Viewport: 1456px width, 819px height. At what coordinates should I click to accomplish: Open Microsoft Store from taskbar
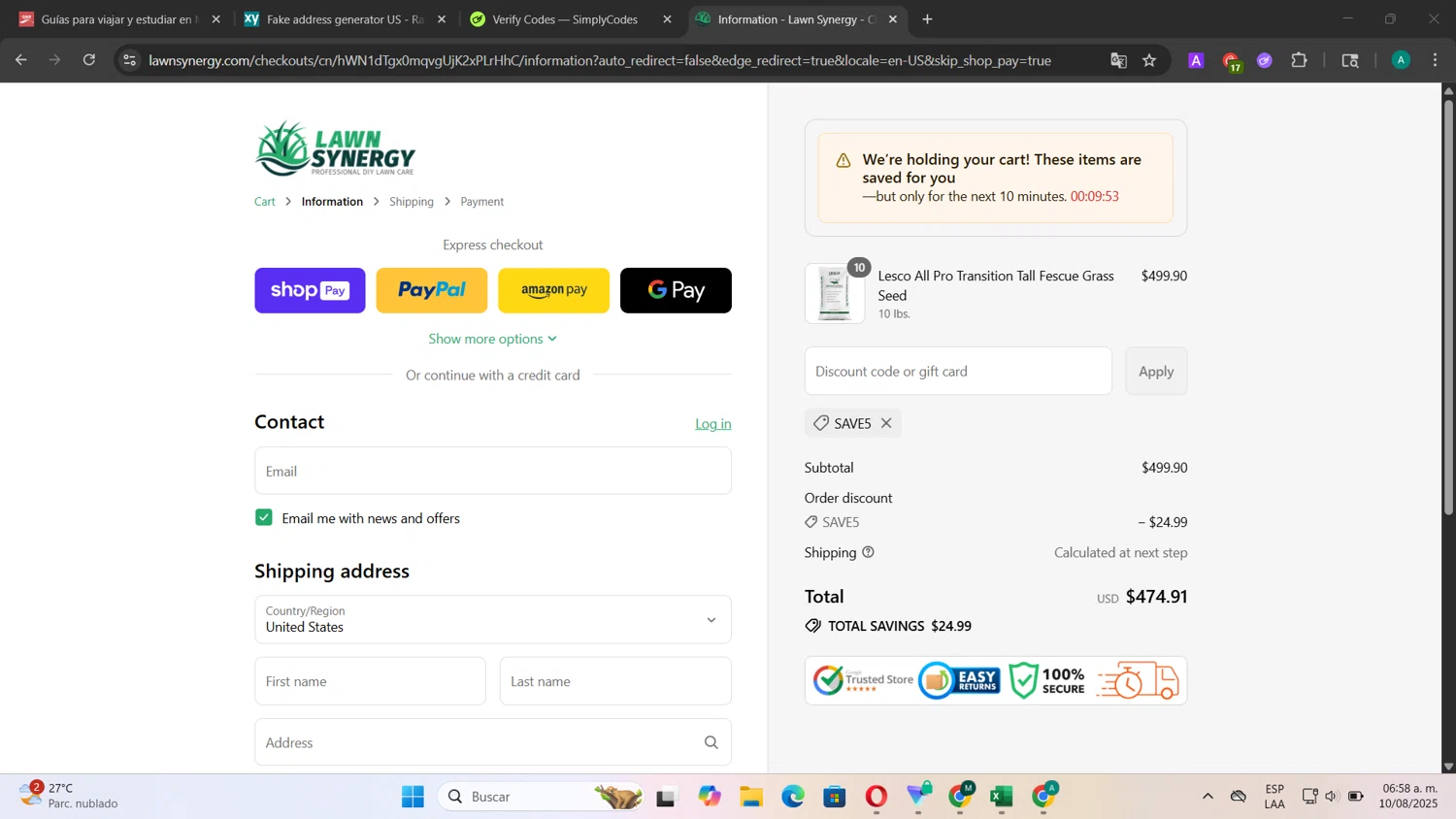coord(835,797)
